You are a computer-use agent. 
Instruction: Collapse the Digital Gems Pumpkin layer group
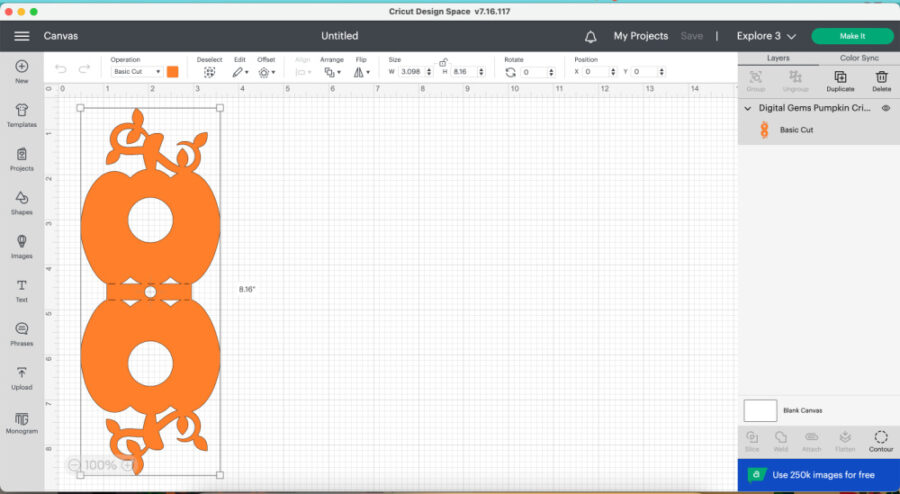pos(748,108)
